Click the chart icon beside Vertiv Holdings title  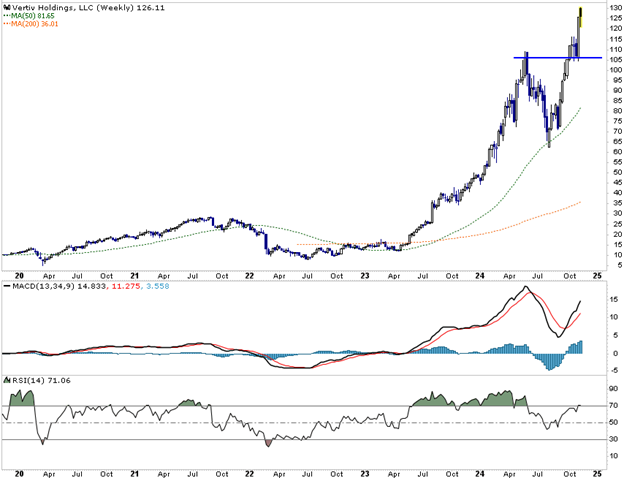(6, 8)
